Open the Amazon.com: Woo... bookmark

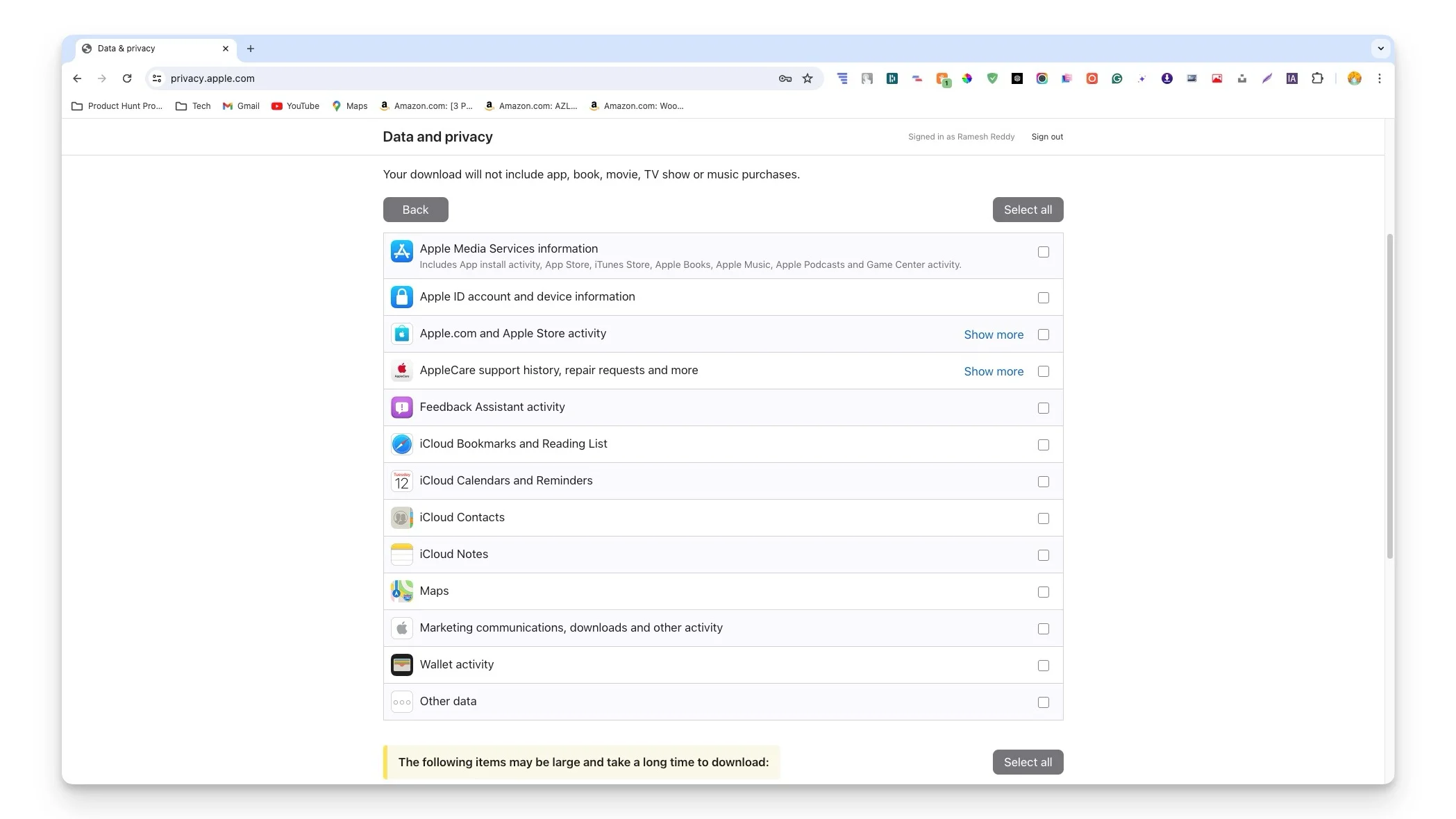pyautogui.click(x=637, y=106)
